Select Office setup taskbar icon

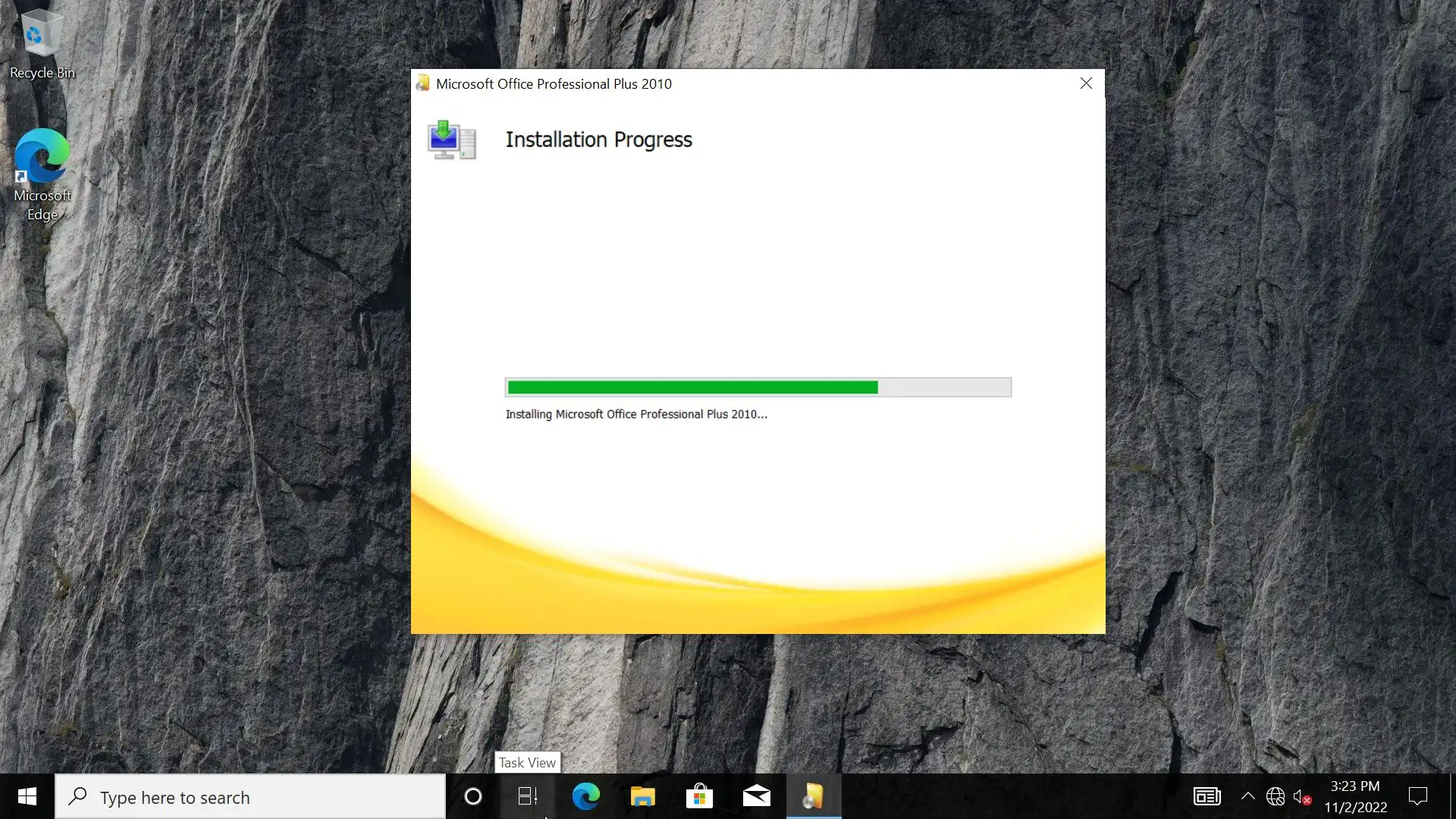[813, 796]
